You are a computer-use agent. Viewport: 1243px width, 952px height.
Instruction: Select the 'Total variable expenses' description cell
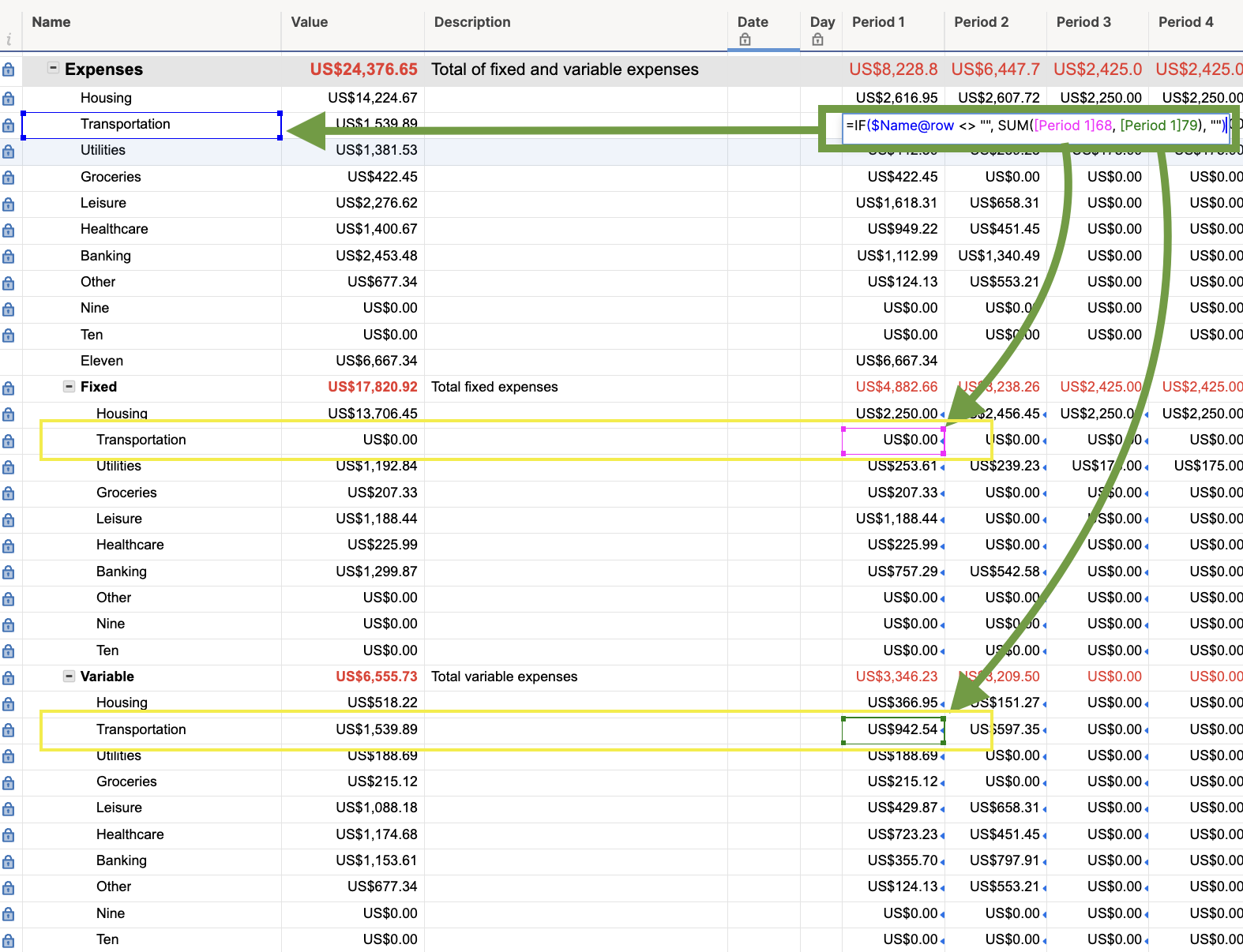tap(576, 677)
